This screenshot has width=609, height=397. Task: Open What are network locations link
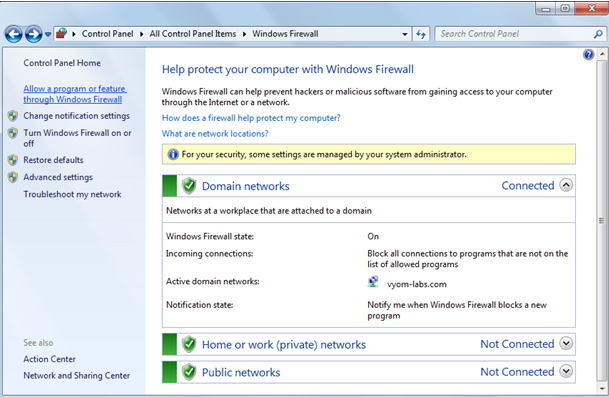(215, 134)
